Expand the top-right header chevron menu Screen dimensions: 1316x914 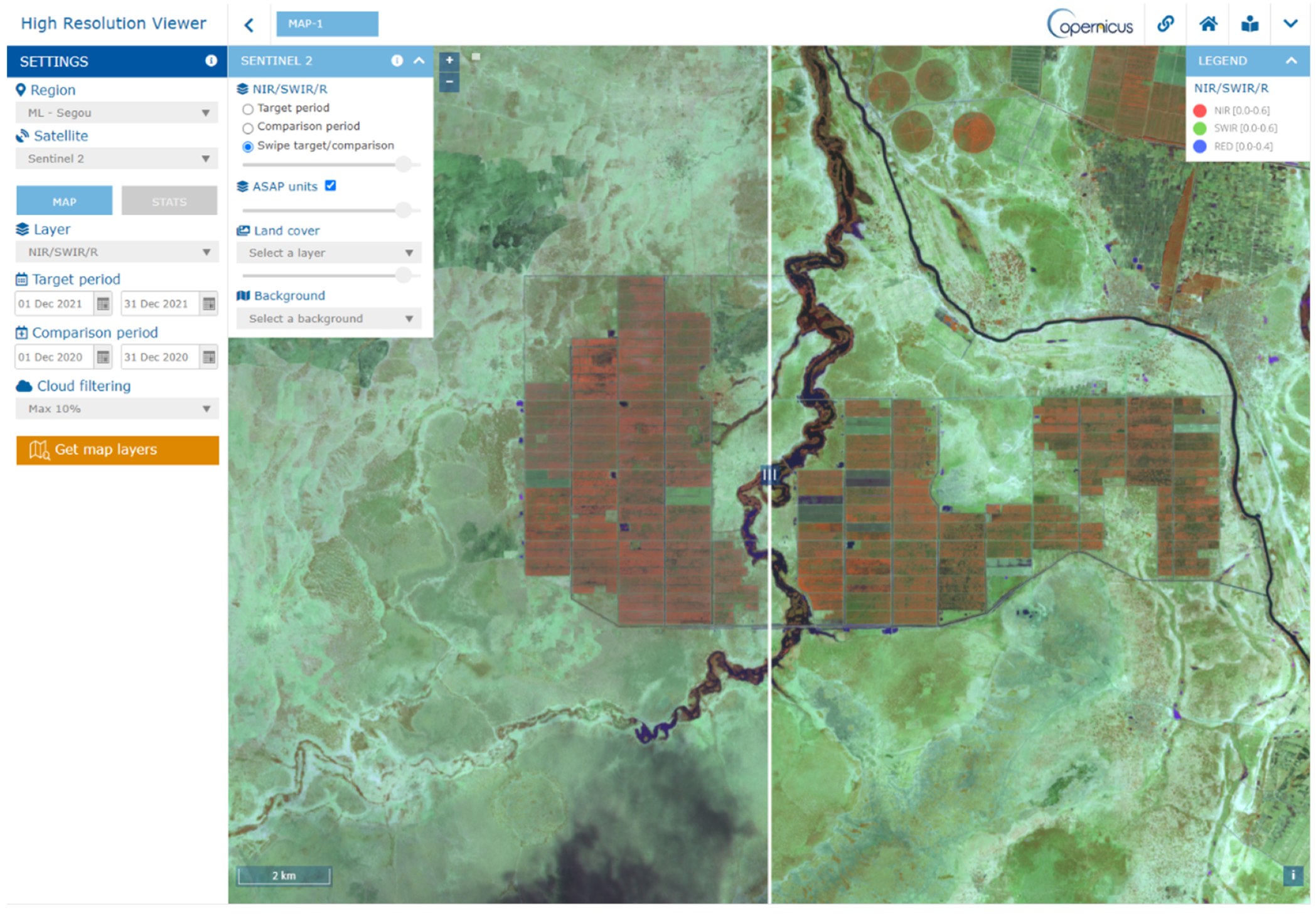coord(1290,24)
